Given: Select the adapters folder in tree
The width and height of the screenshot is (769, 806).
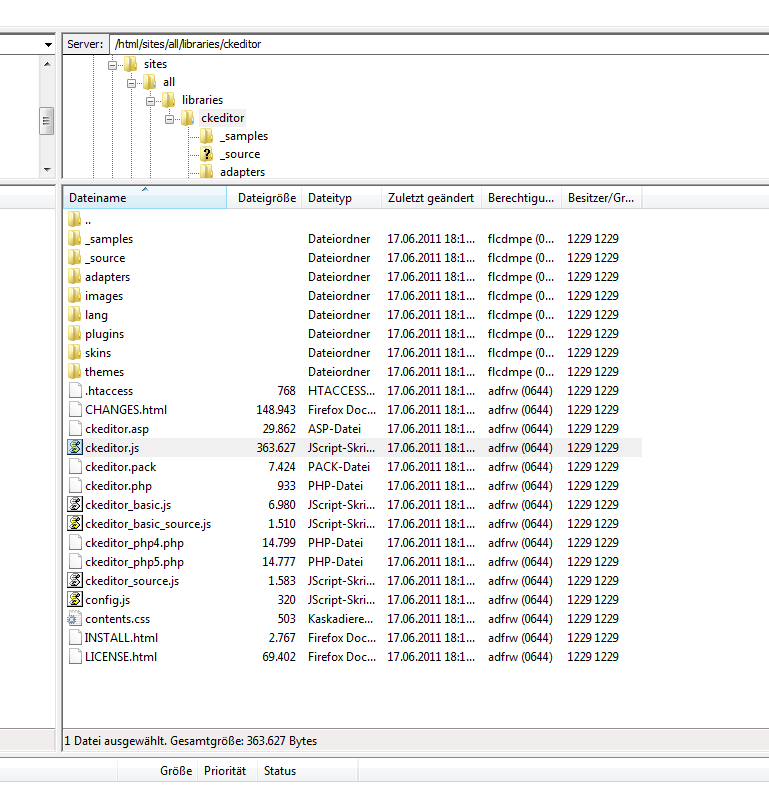Looking at the screenshot, I should 242,172.
